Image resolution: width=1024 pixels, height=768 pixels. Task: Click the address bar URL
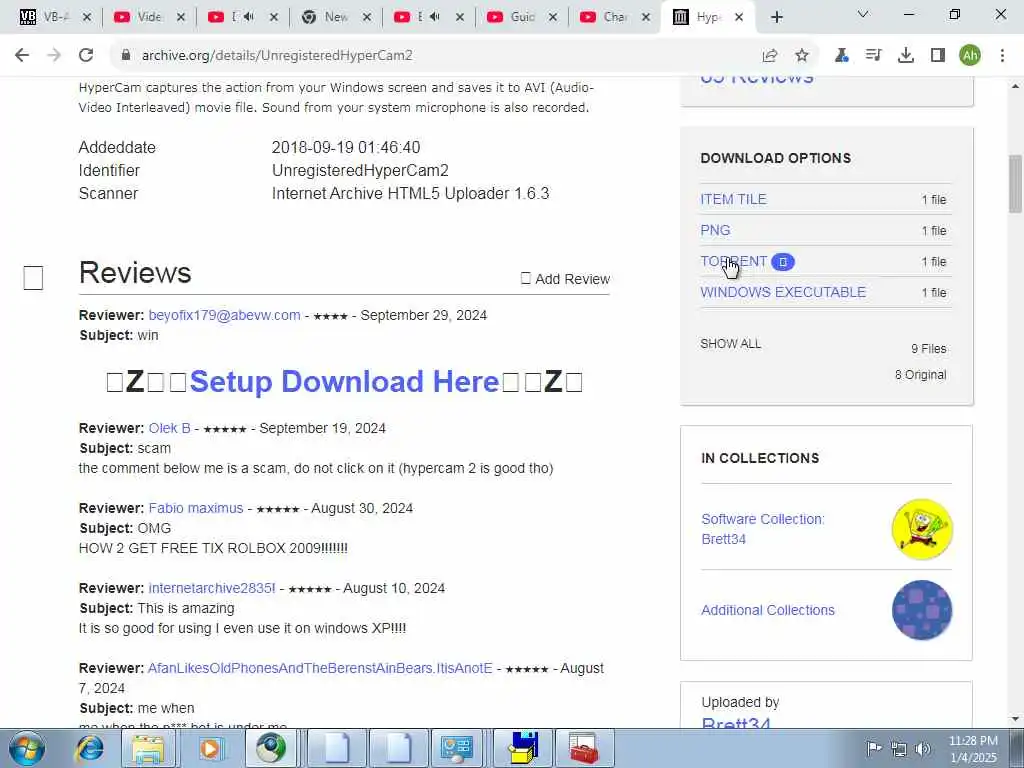277,56
